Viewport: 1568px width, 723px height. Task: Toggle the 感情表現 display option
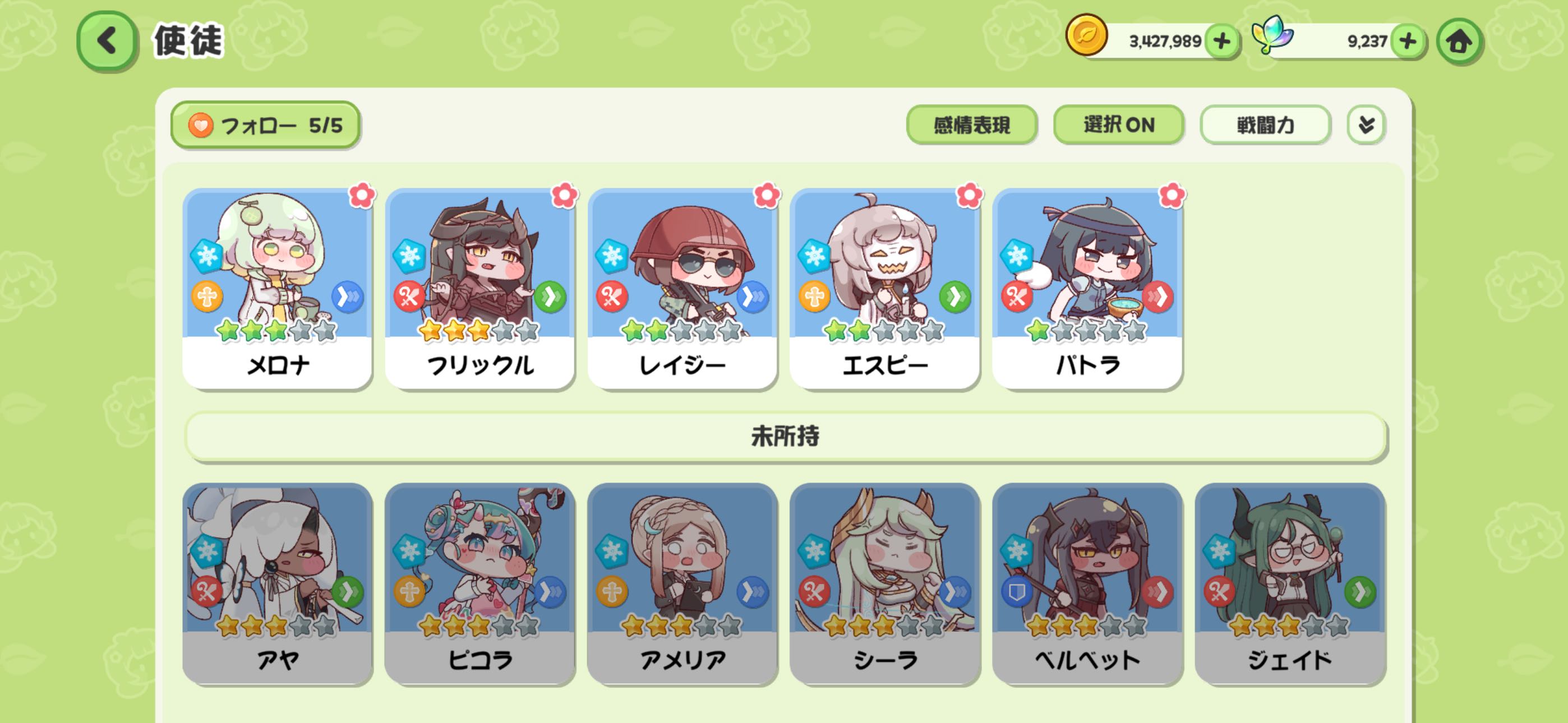(x=971, y=125)
